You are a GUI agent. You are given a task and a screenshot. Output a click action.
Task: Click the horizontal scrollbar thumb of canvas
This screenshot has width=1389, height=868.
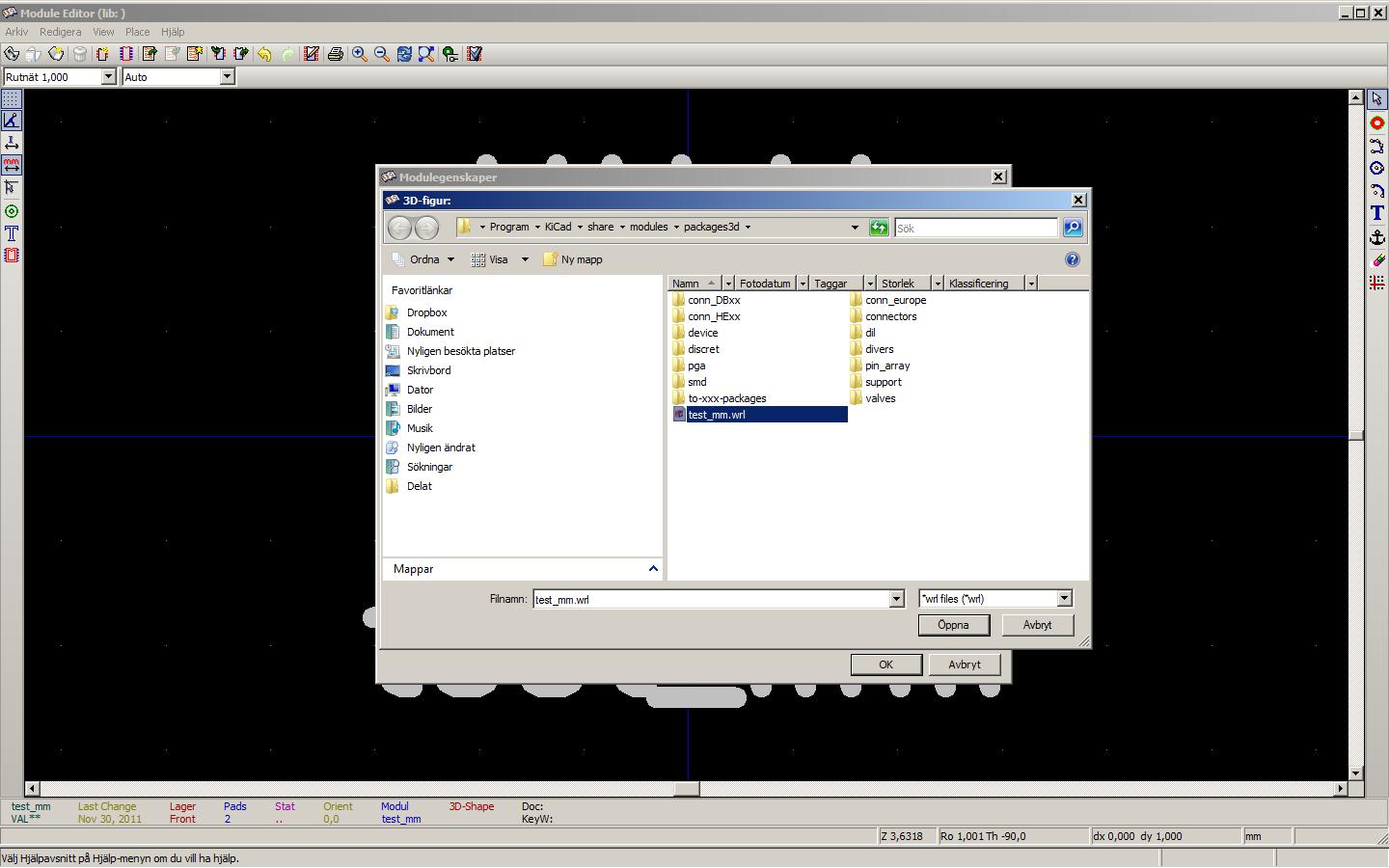[x=686, y=789]
